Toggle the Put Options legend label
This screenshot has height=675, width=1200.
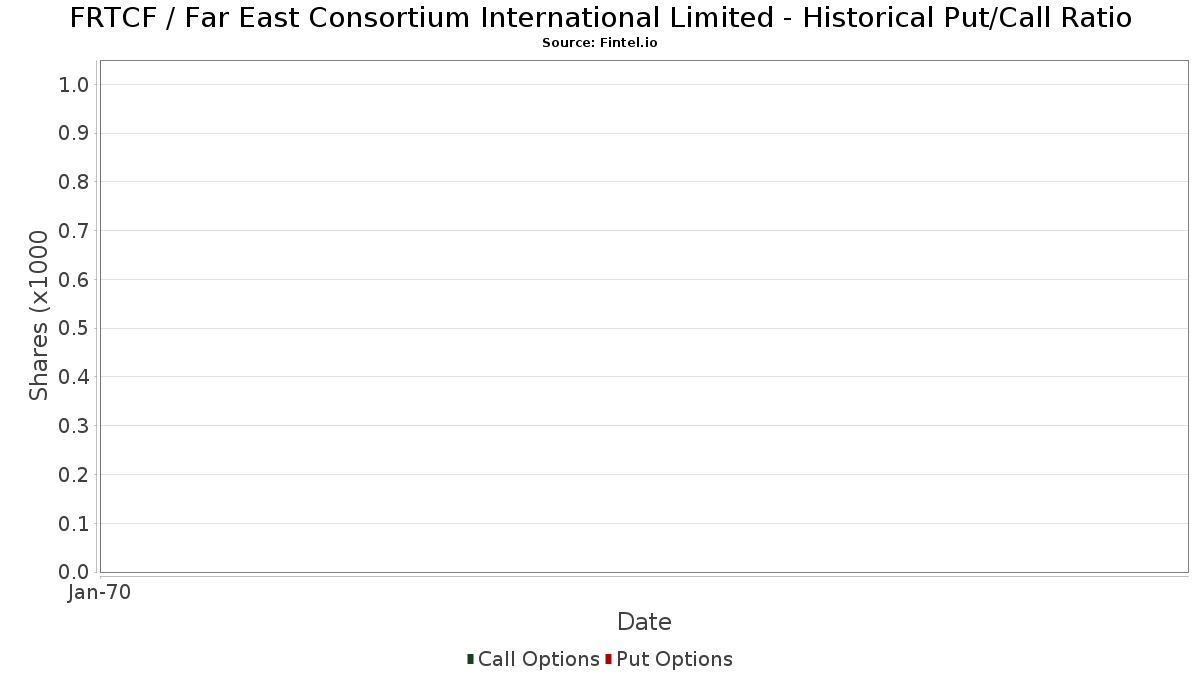pyautogui.click(x=674, y=660)
